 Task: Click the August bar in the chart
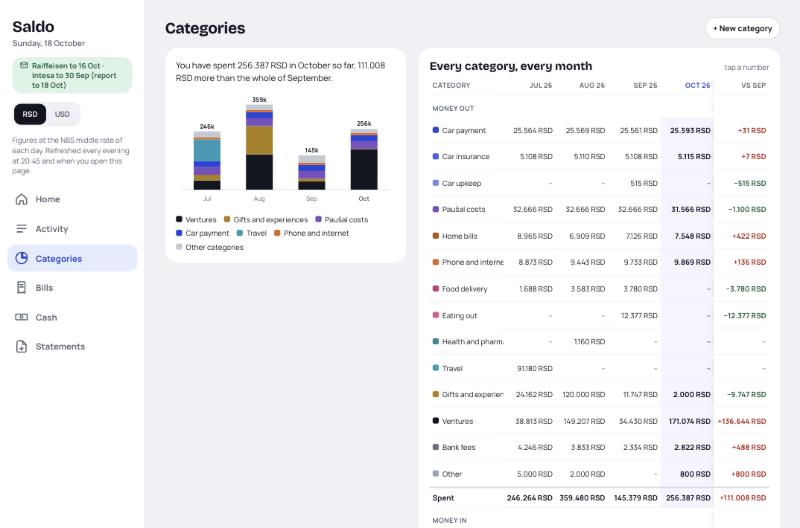(x=259, y=147)
